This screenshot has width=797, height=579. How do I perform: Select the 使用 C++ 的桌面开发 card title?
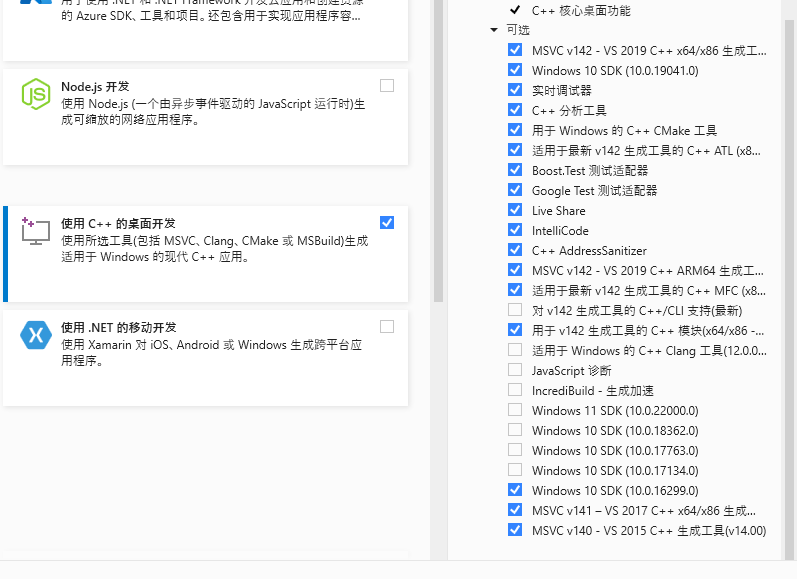(118, 224)
